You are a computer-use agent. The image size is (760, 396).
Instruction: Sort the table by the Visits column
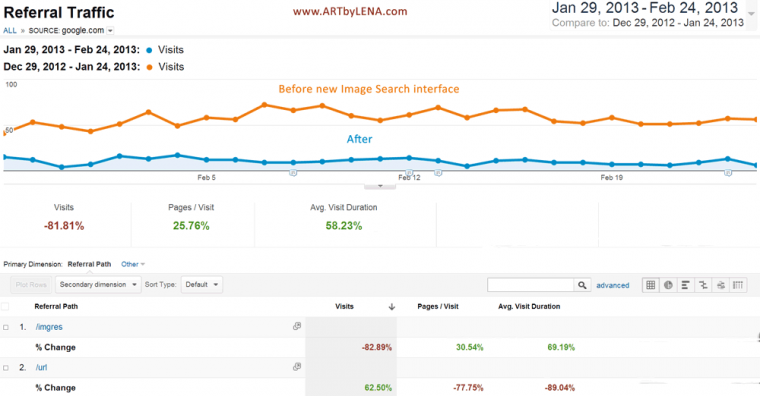(344, 306)
